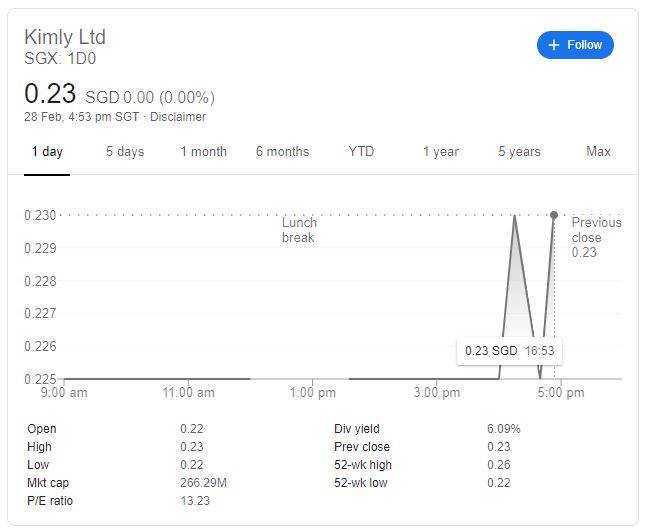The width and height of the screenshot is (650, 532).
Task: Select the 1 day tab
Action: [x=47, y=152]
